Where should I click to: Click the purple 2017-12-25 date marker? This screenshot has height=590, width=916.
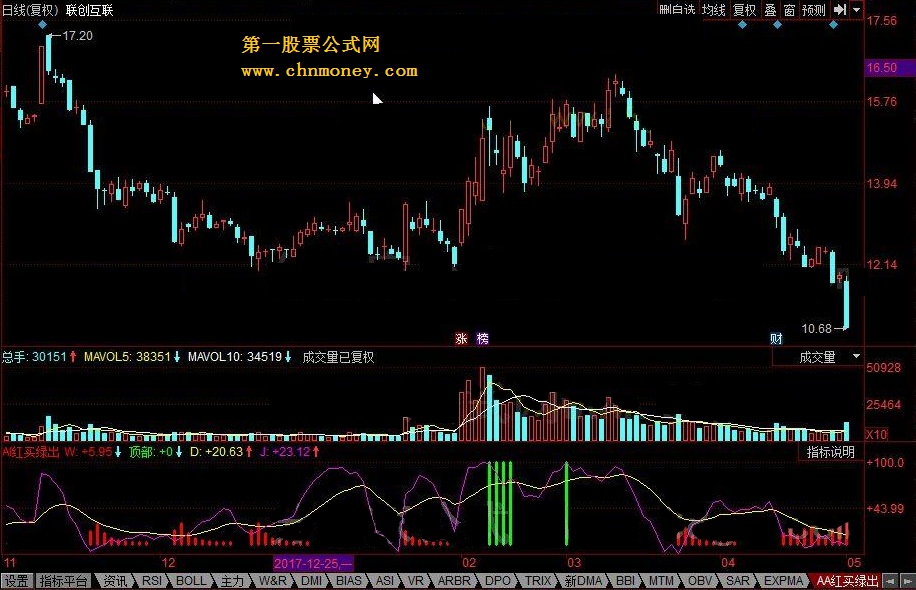pos(313,563)
